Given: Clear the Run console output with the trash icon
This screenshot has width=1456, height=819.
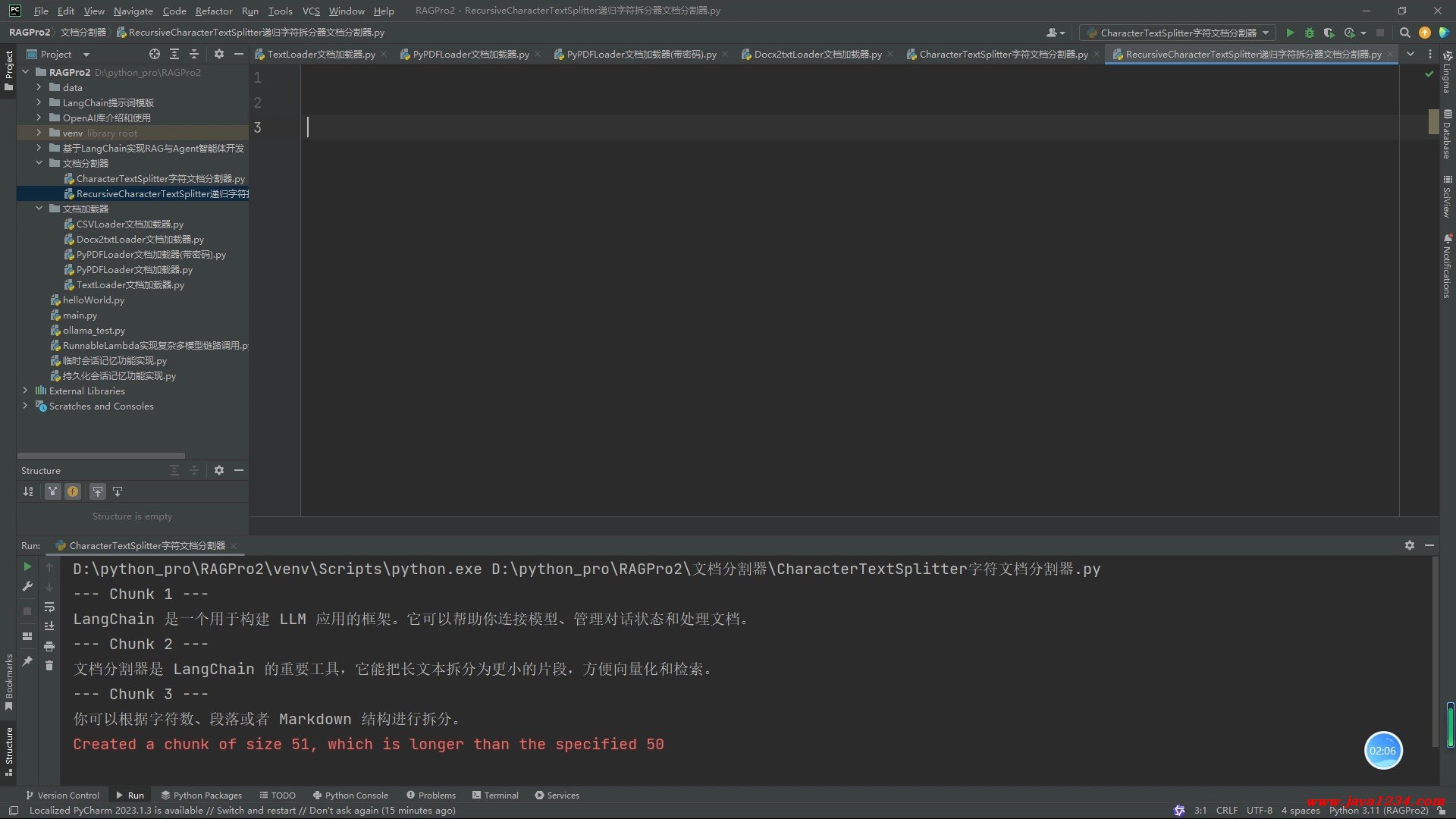Looking at the screenshot, I should 49,665.
